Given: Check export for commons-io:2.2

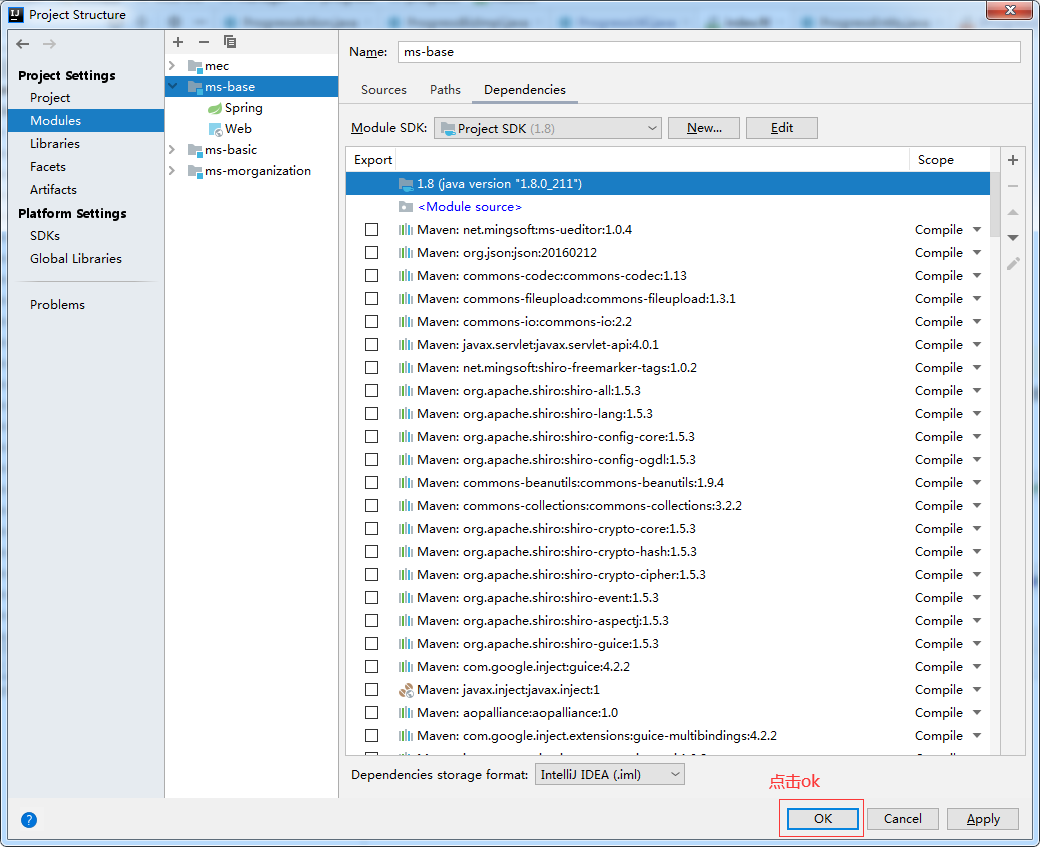Looking at the screenshot, I should pos(371,322).
